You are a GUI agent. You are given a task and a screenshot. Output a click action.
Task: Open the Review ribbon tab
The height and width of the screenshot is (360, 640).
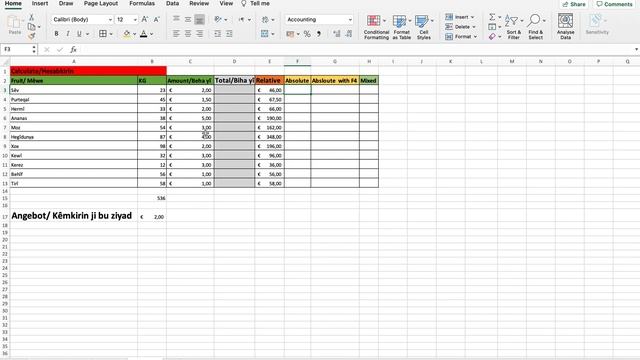click(x=199, y=4)
